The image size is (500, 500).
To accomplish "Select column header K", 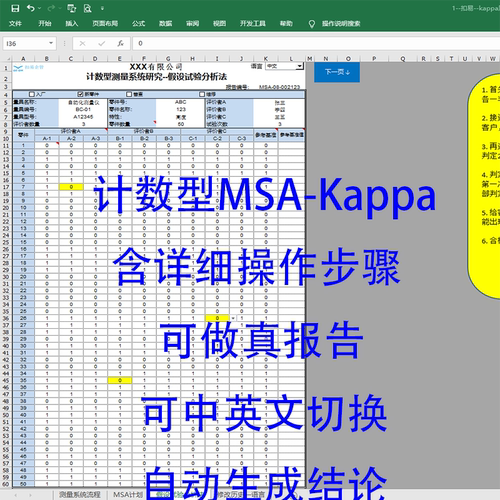I will [266, 59].
